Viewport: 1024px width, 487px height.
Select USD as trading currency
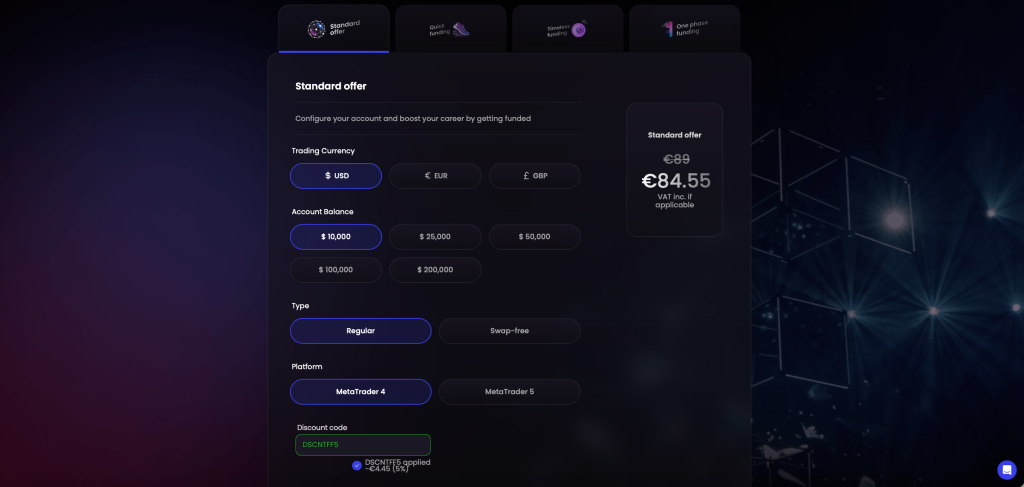coord(336,176)
